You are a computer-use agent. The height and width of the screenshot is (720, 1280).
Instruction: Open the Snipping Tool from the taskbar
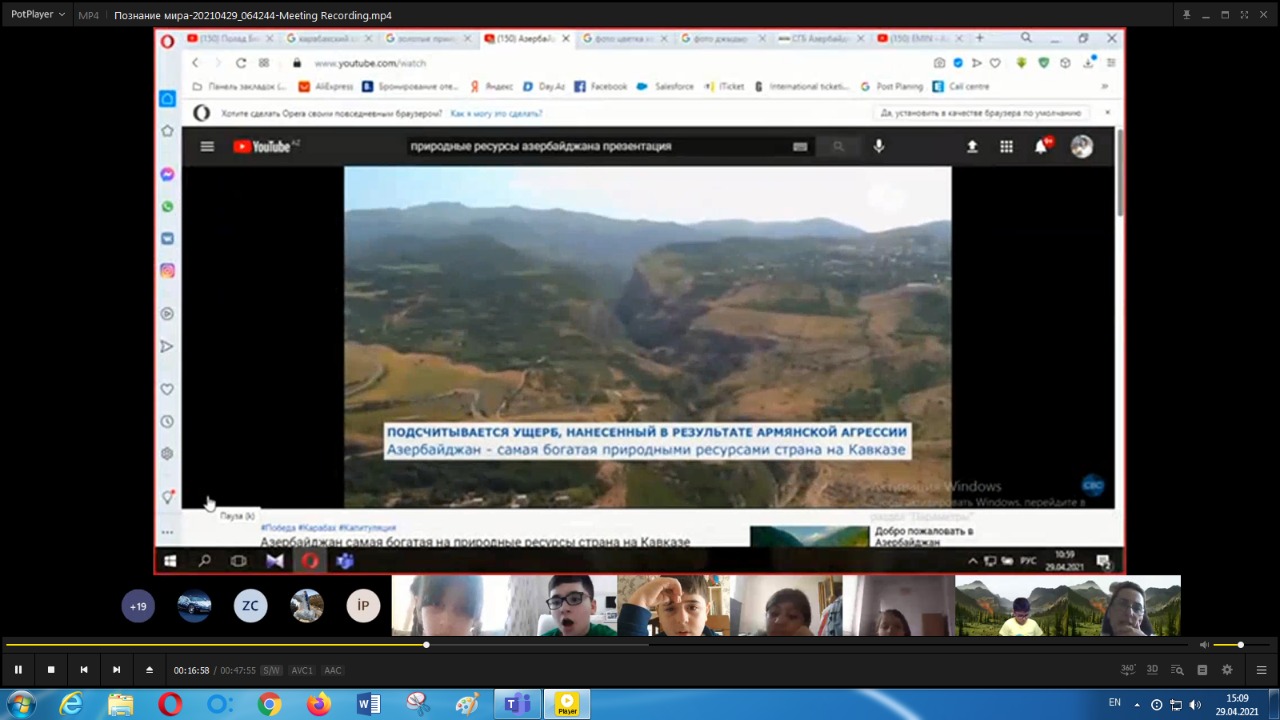click(418, 705)
